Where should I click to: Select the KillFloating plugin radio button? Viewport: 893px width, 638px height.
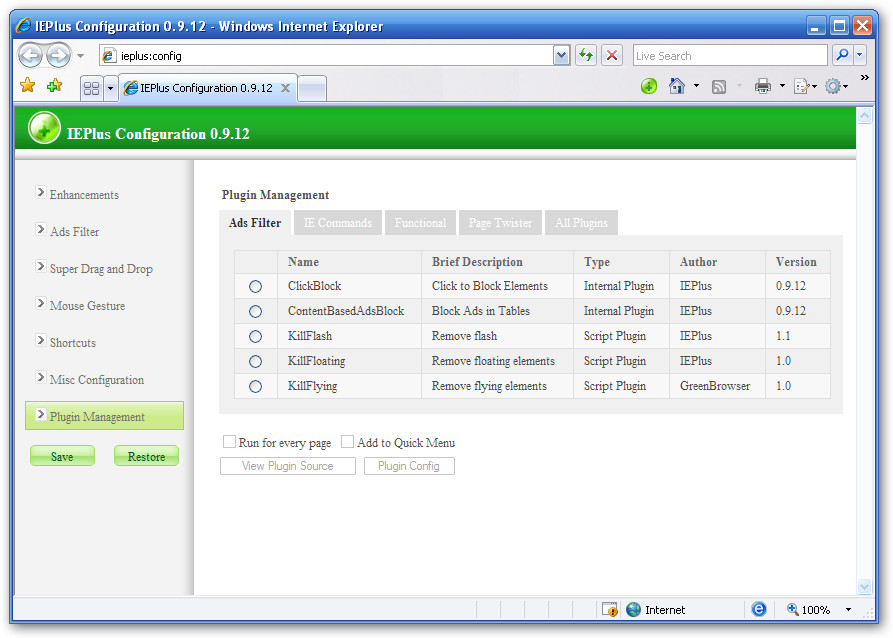pos(255,362)
